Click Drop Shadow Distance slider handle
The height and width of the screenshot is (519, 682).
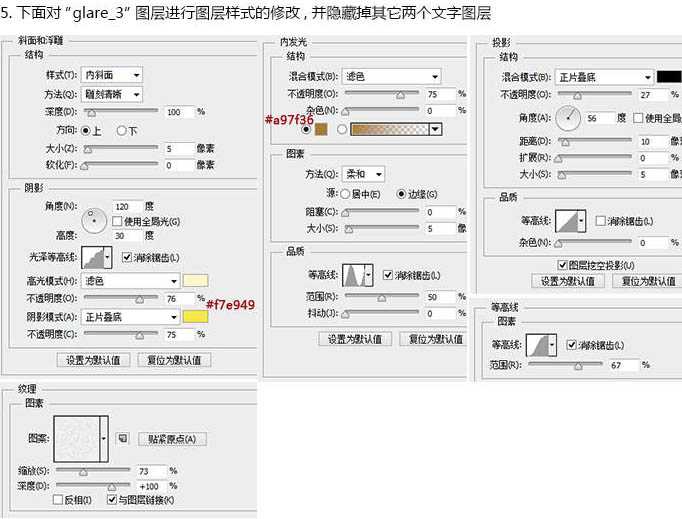565,143
